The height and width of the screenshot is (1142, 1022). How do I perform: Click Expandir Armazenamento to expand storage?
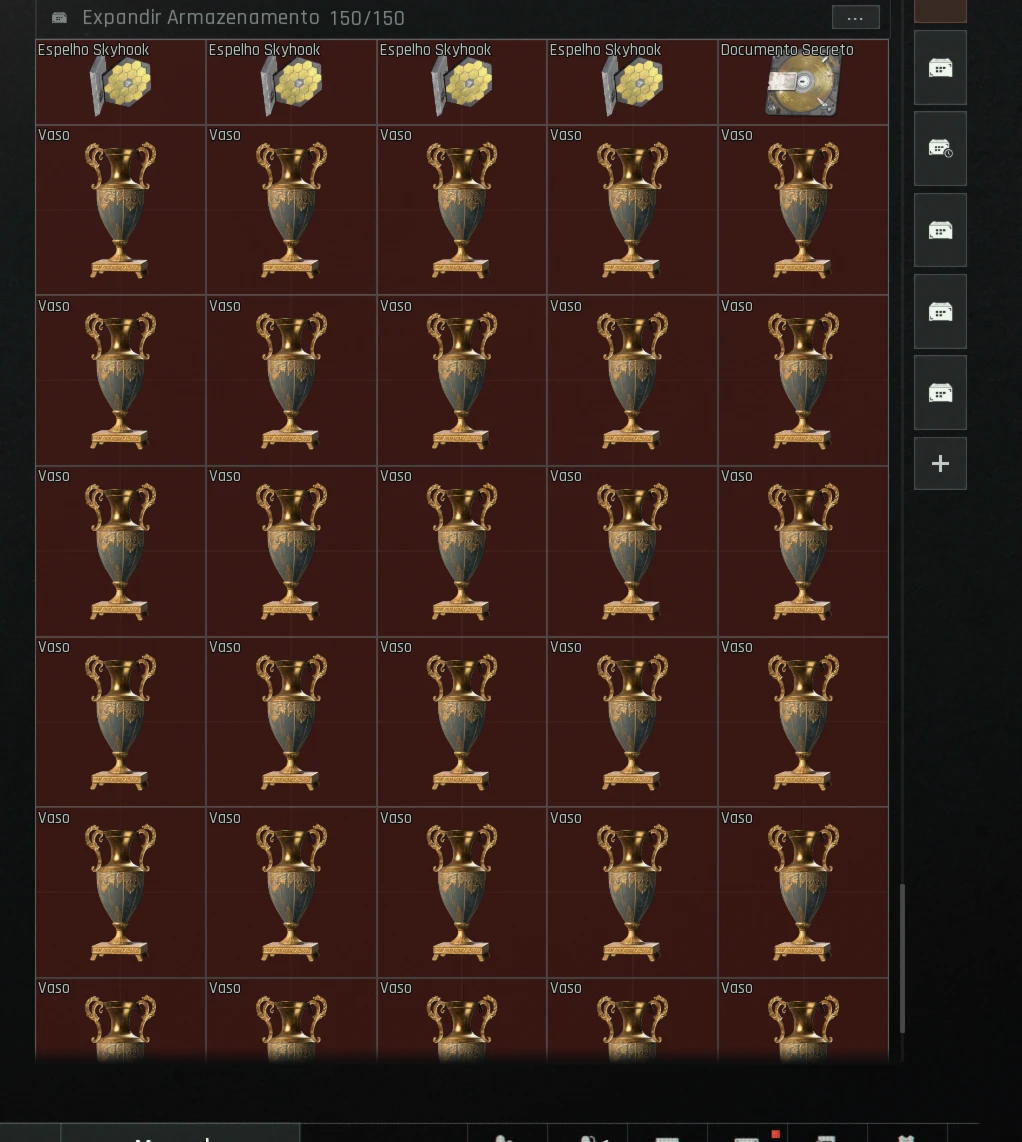(201, 17)
